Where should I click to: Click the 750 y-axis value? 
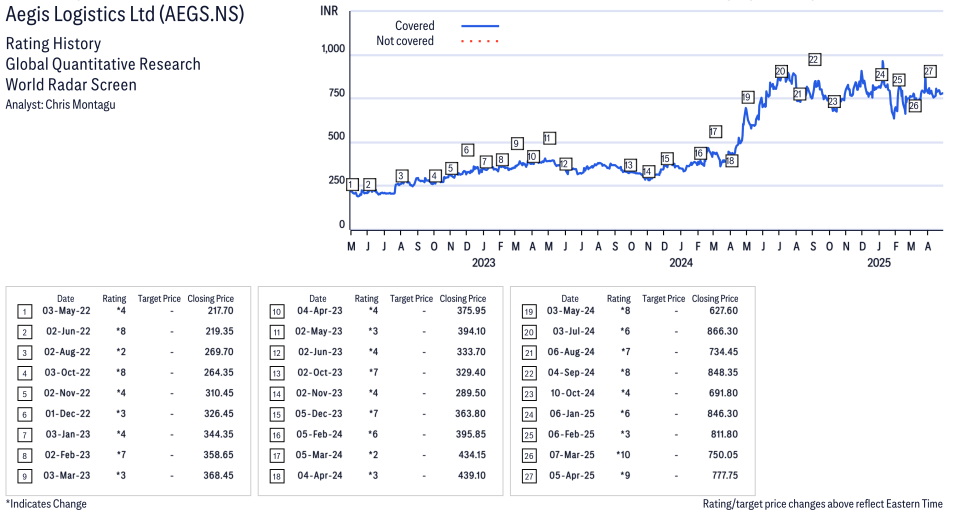[x=336, y=93]
